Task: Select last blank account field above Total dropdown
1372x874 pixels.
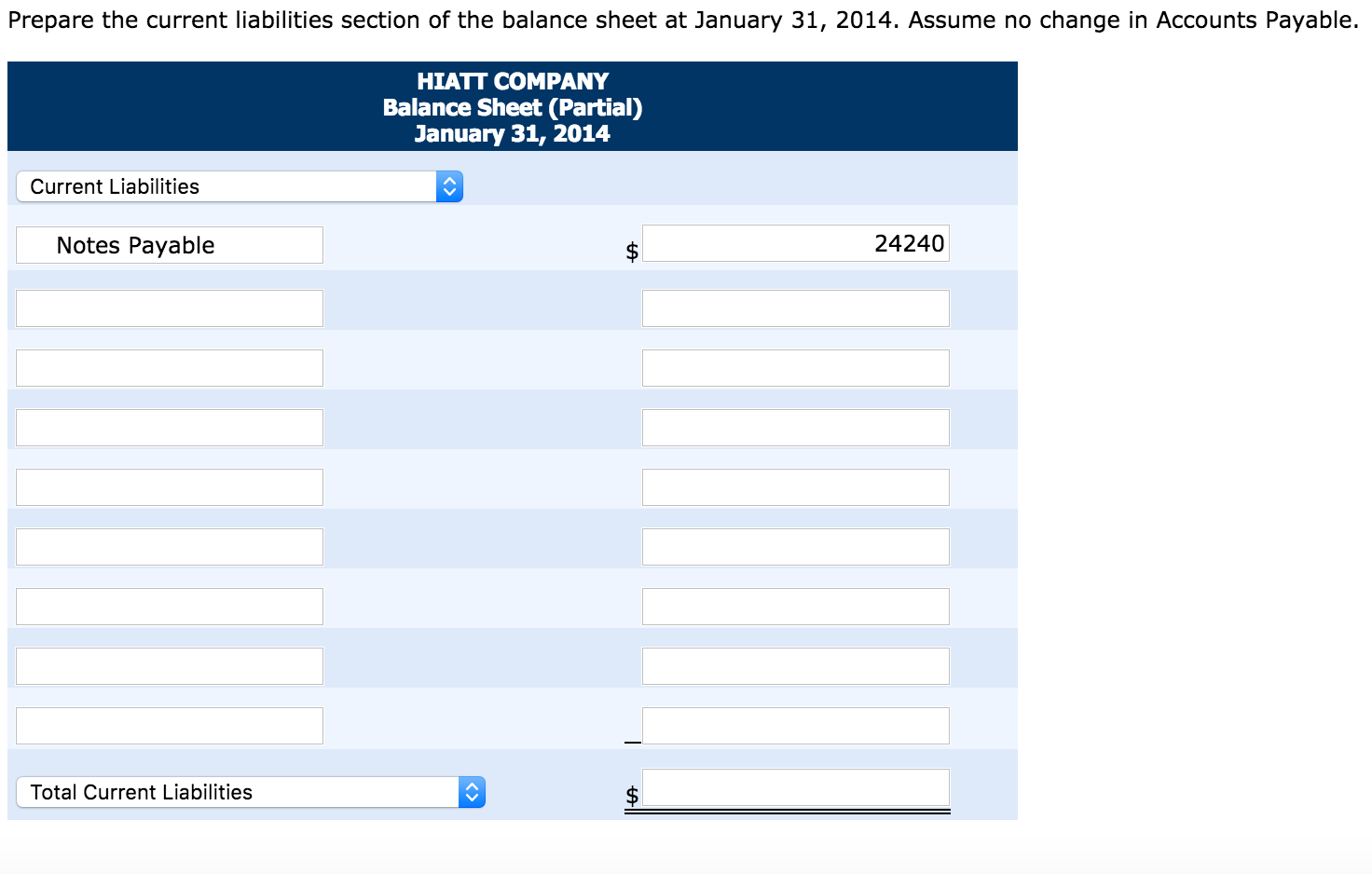Action: (170, 726)
